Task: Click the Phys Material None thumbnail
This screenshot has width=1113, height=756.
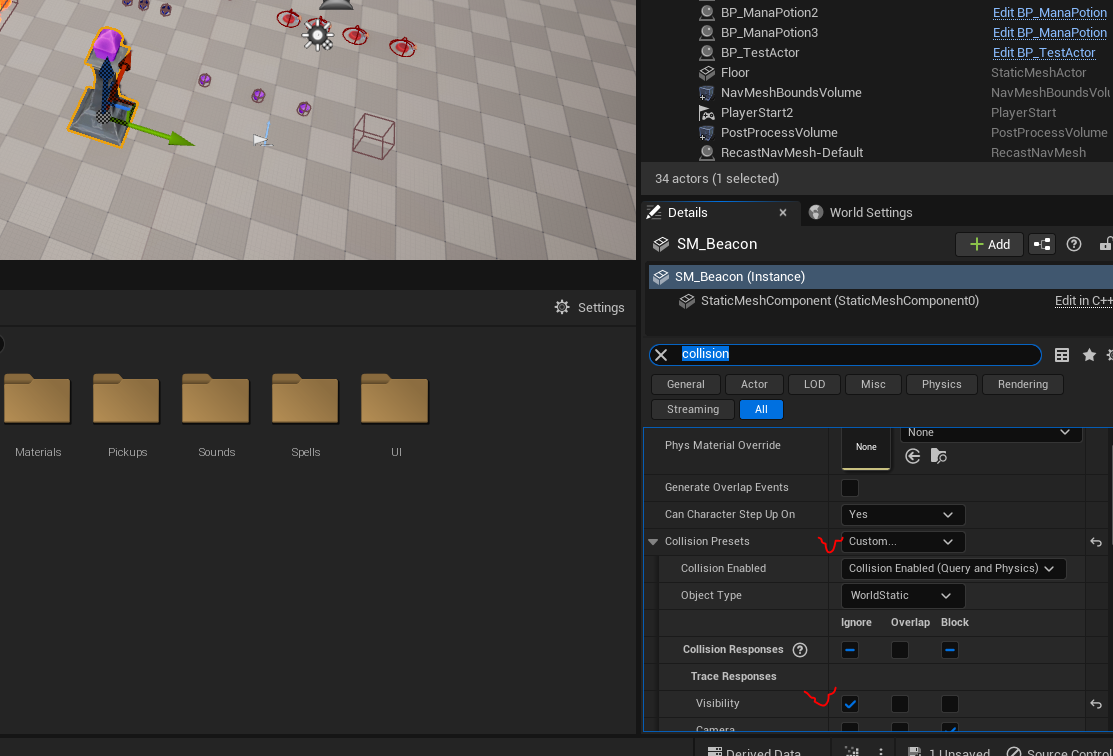Action: [x=866, y=447]
